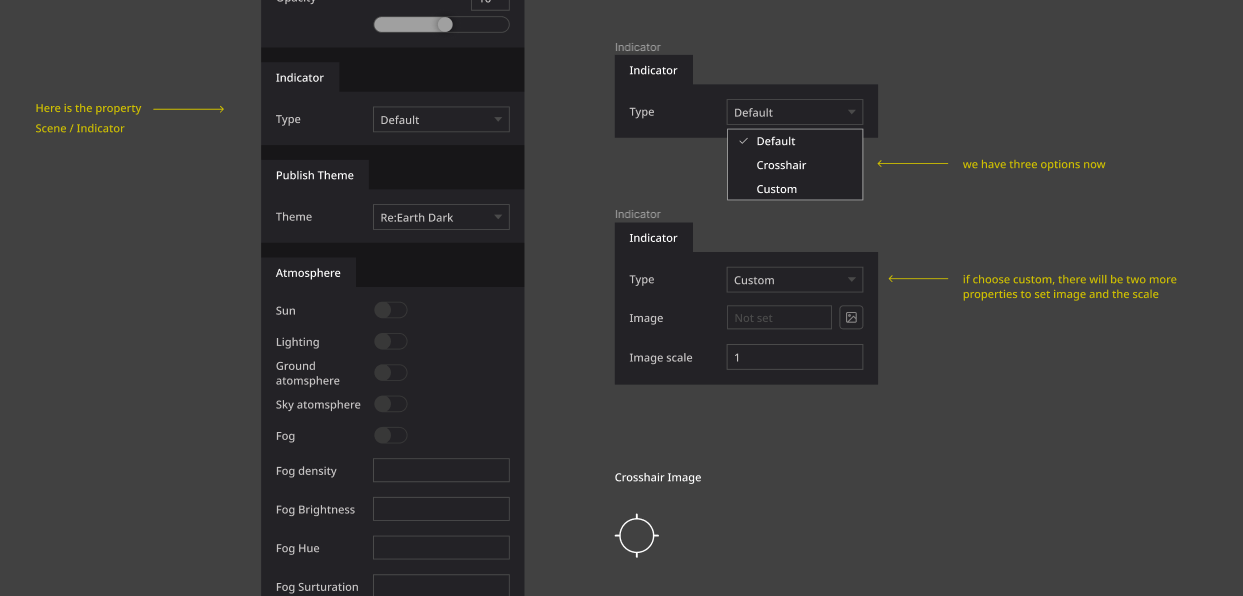Click the image picker icon beside Not set
Screen dimensions: 1243x596
(850, 317)
